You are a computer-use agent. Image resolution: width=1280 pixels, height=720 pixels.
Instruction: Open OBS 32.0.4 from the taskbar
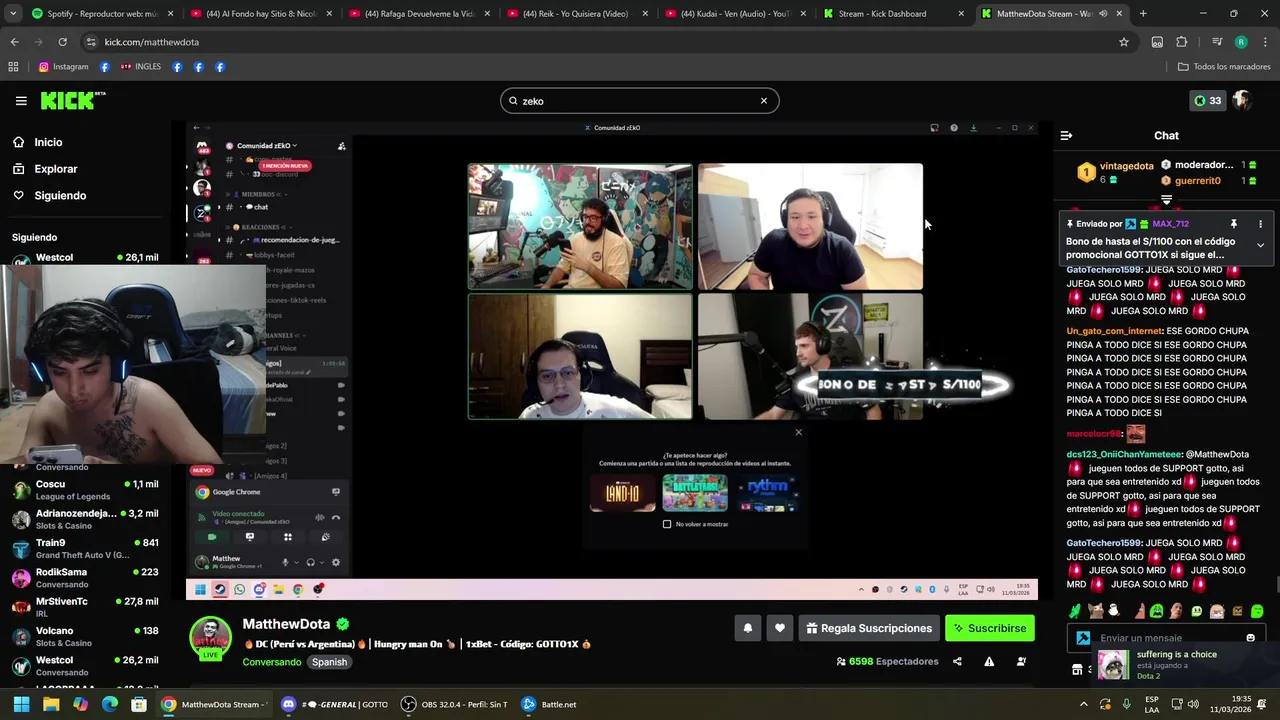tap(454, 704)
